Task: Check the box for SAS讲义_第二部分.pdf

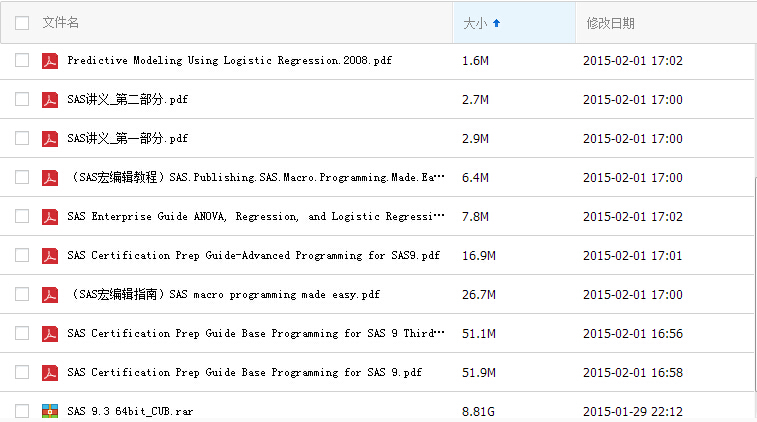Action: point(22,99)
